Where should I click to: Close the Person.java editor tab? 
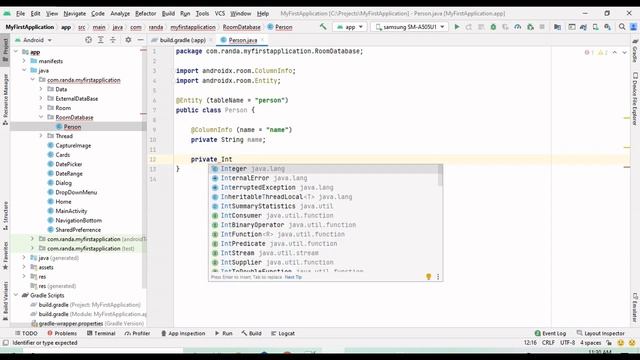click(262, 40)
